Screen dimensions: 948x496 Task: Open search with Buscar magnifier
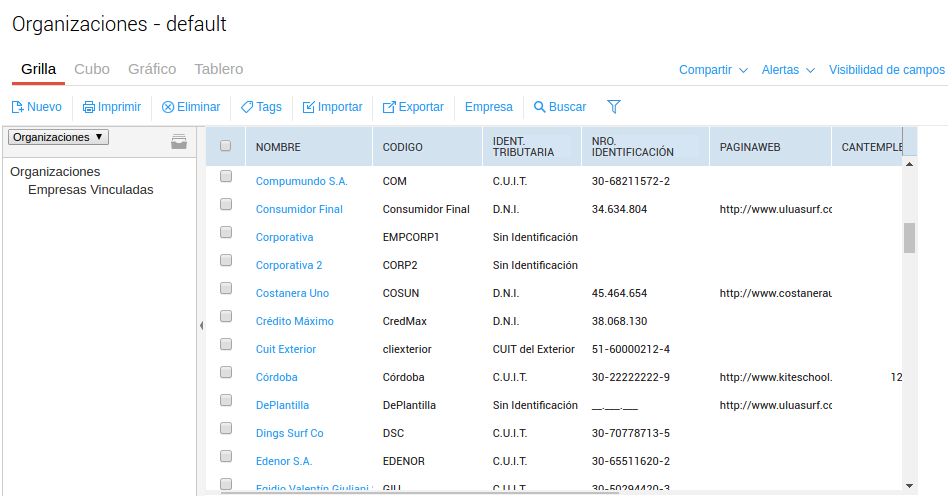coord(540,107)
